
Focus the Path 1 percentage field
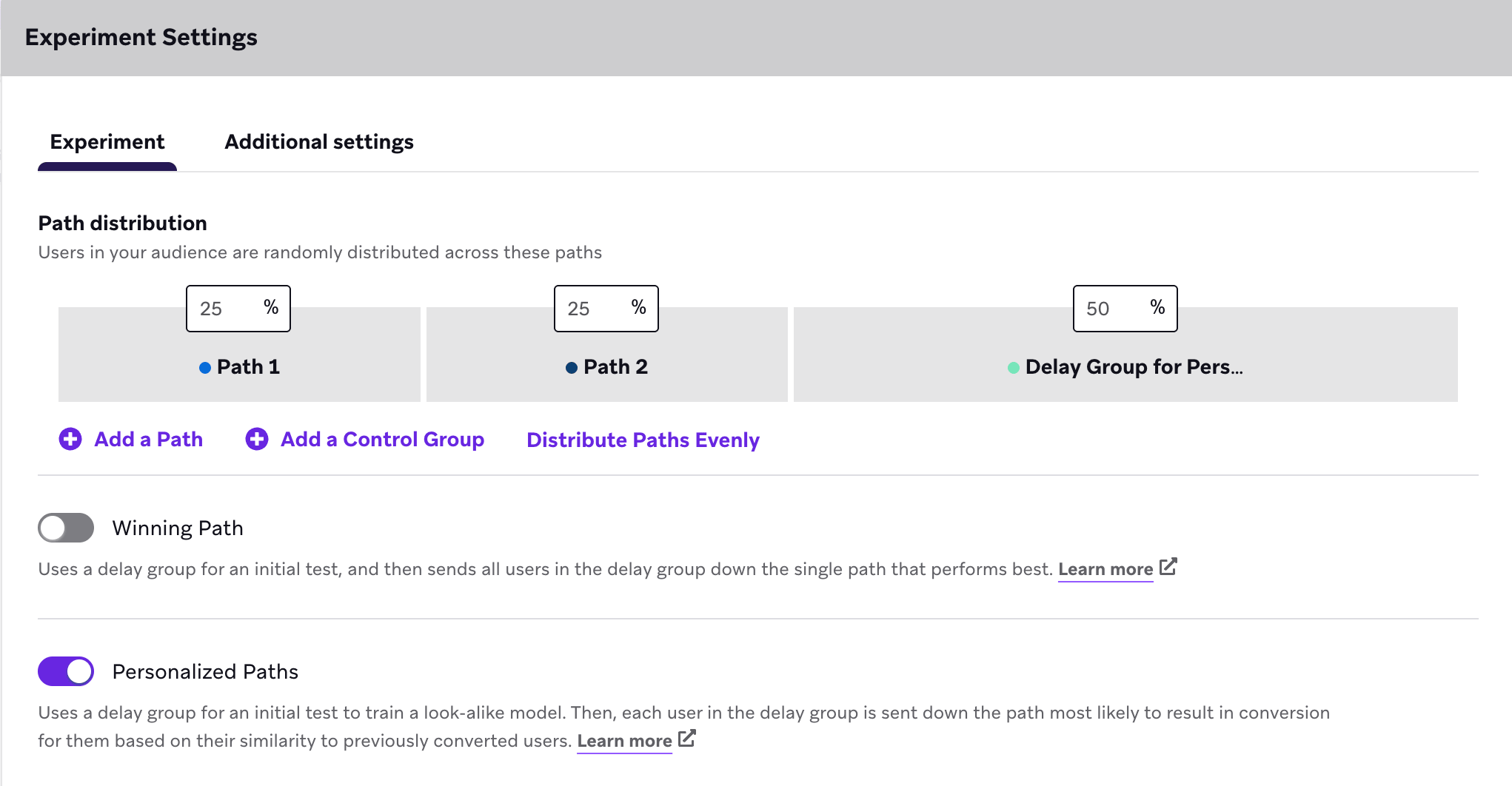[238, 309]
